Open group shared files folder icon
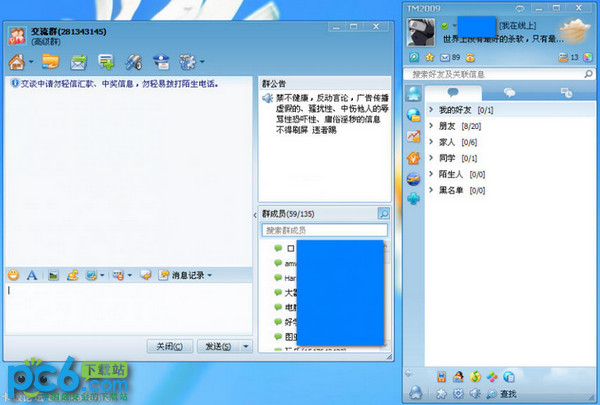This screenshot has width=600, height=405. (51, 61)
